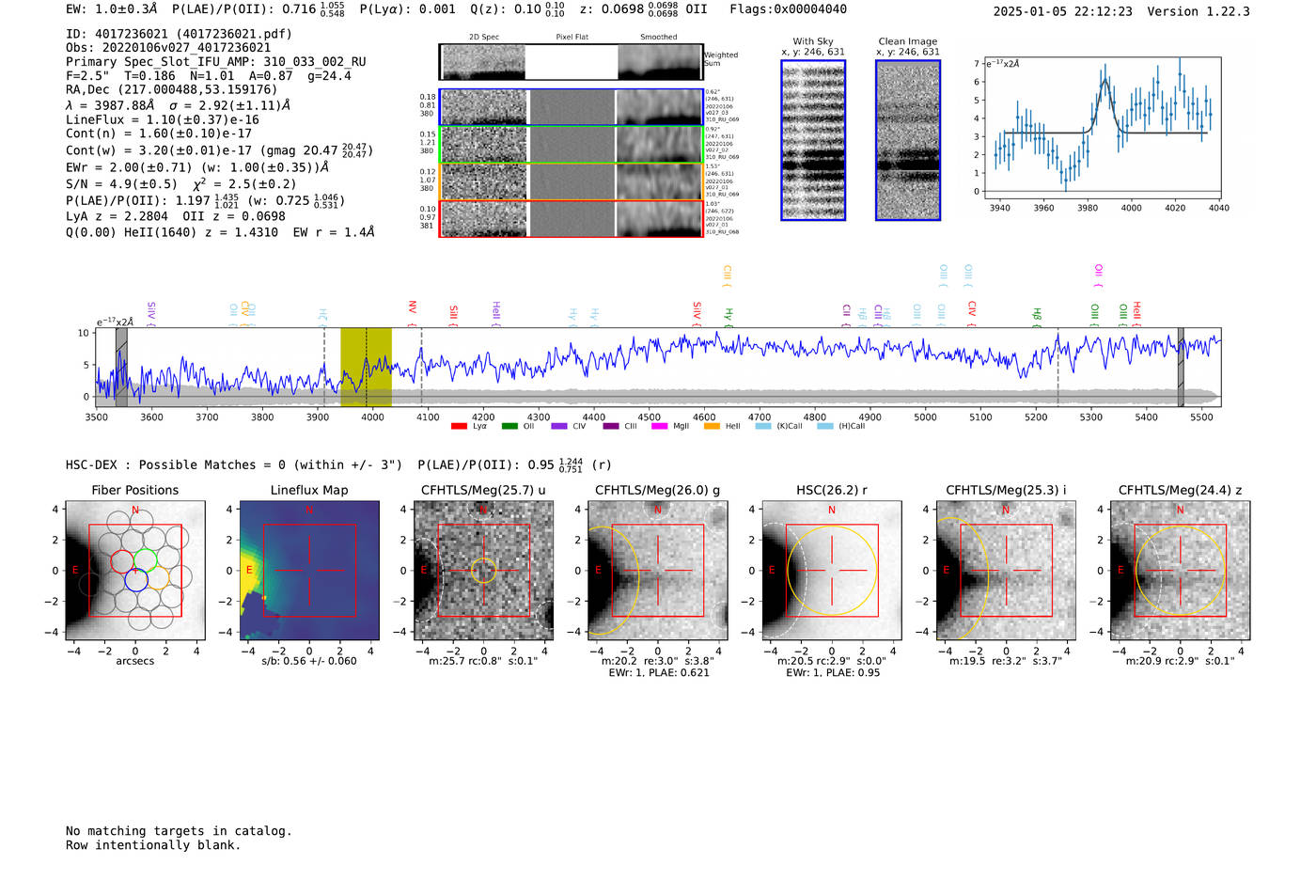The height and width of the screenshot is (896, 1316).
Task: Select the With Sky 2D image
Action: click(813, 140)
